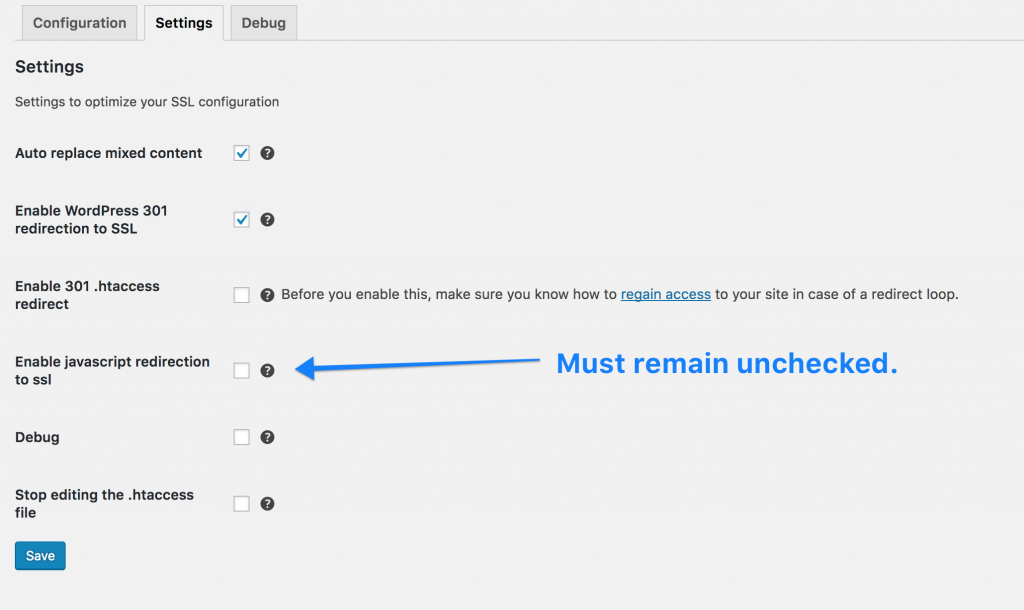Check Stop editing the .htaccess file
The width and height of the screenshot is (1024, 610).
click(241, 503)
